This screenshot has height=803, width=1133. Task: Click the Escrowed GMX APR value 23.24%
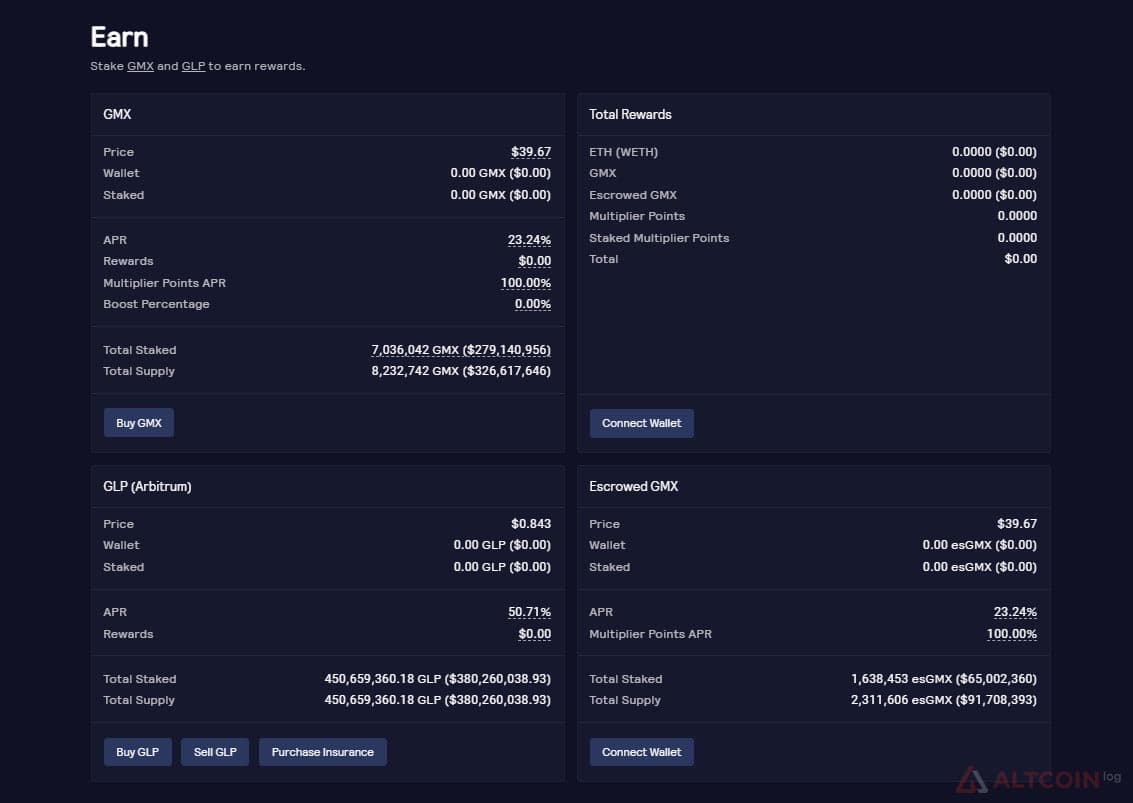[x=1015, y=612]
